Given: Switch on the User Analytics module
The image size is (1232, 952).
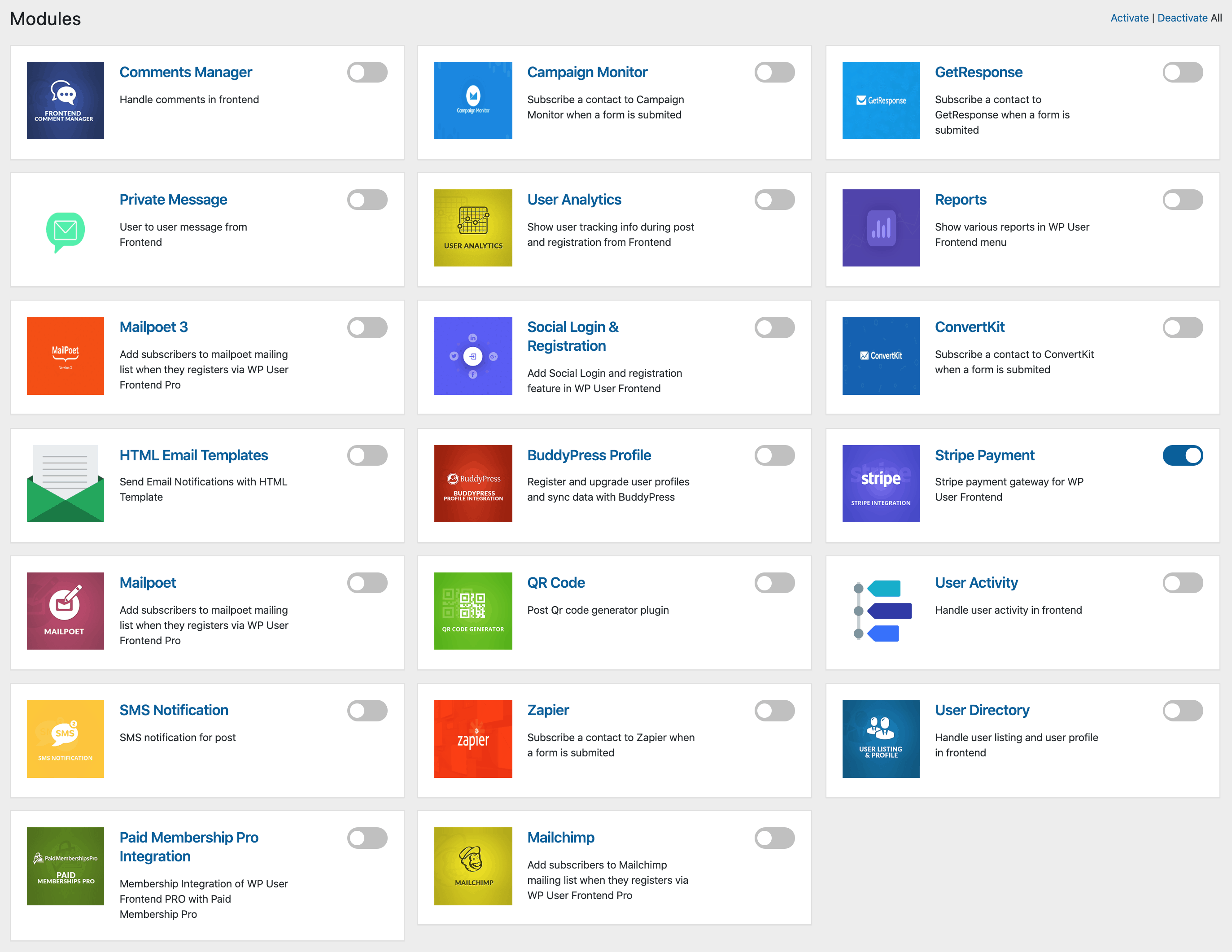Looking at the screenshot, I should [775, 200].
